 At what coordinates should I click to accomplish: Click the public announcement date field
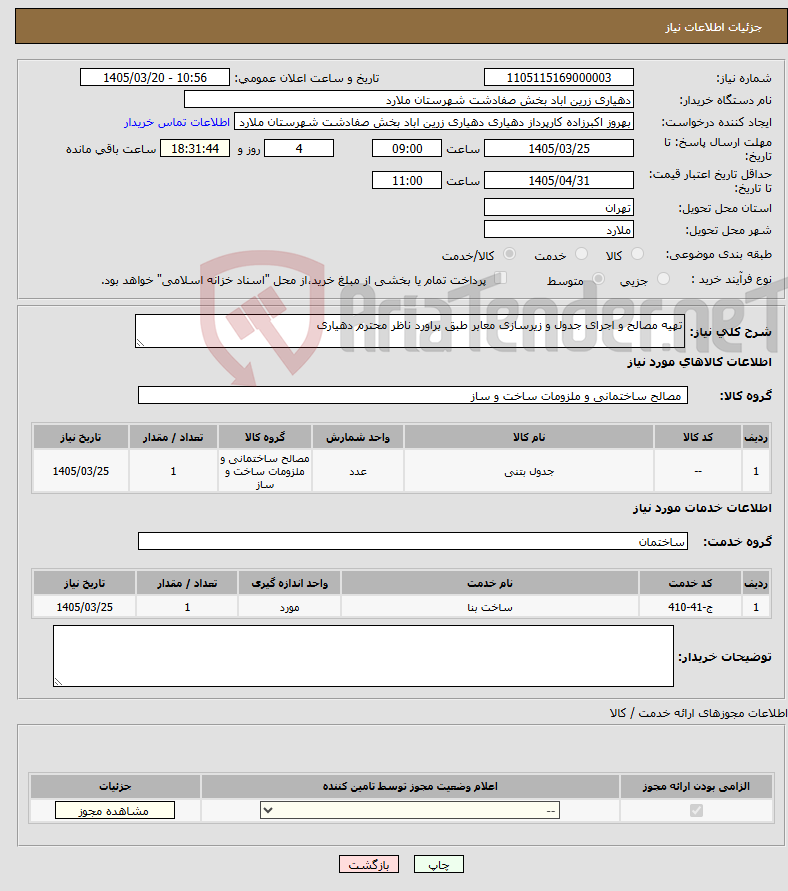(x=155, y=77)
